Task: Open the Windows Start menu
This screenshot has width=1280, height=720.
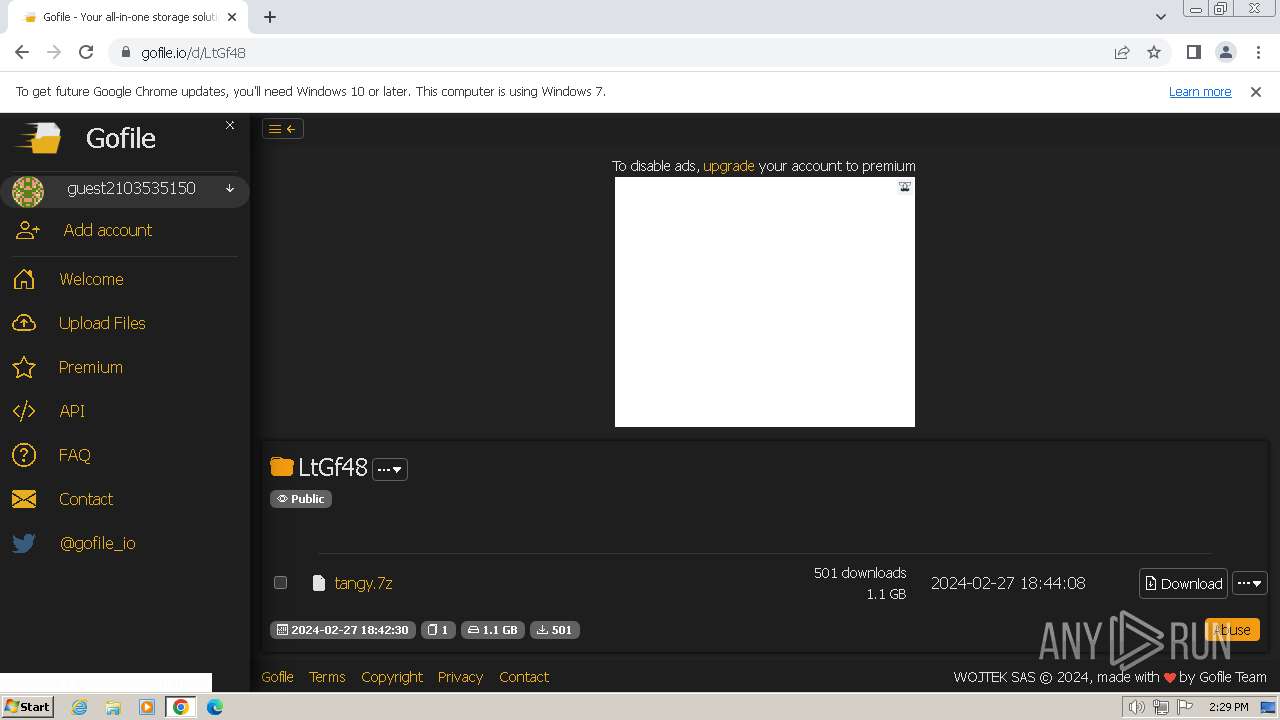Action: tap(27, 706)
